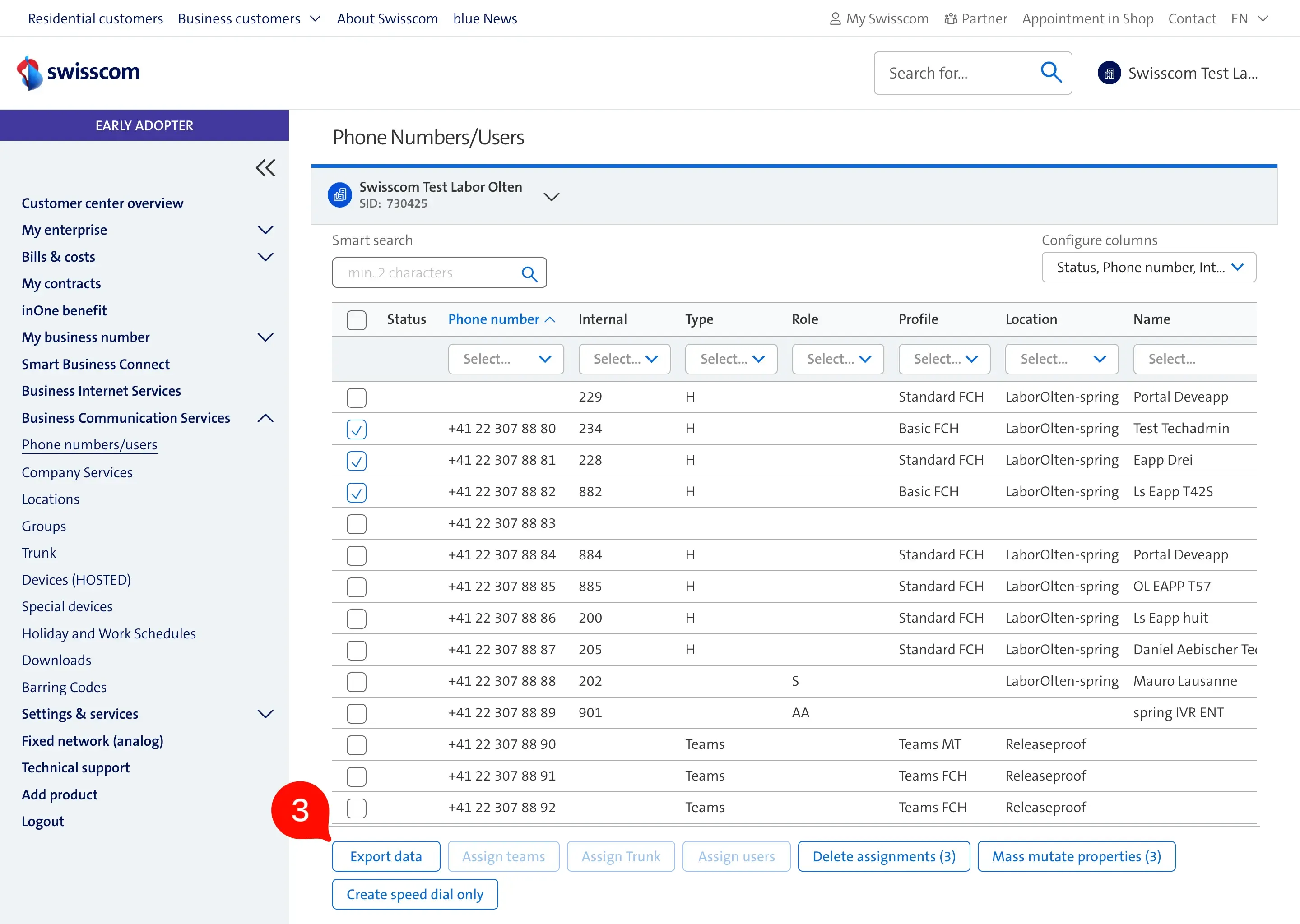Expand the My business number menu
This screenshot has height=924, width=1300.
coord(265,337)
